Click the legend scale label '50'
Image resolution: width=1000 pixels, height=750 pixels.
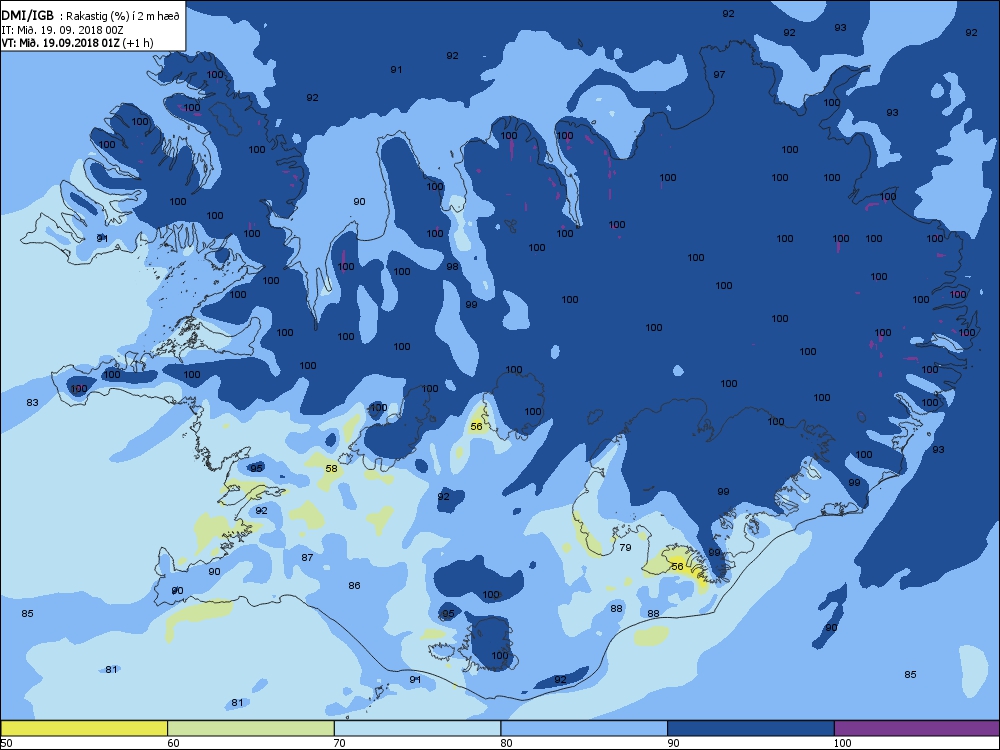pos(6,742)
